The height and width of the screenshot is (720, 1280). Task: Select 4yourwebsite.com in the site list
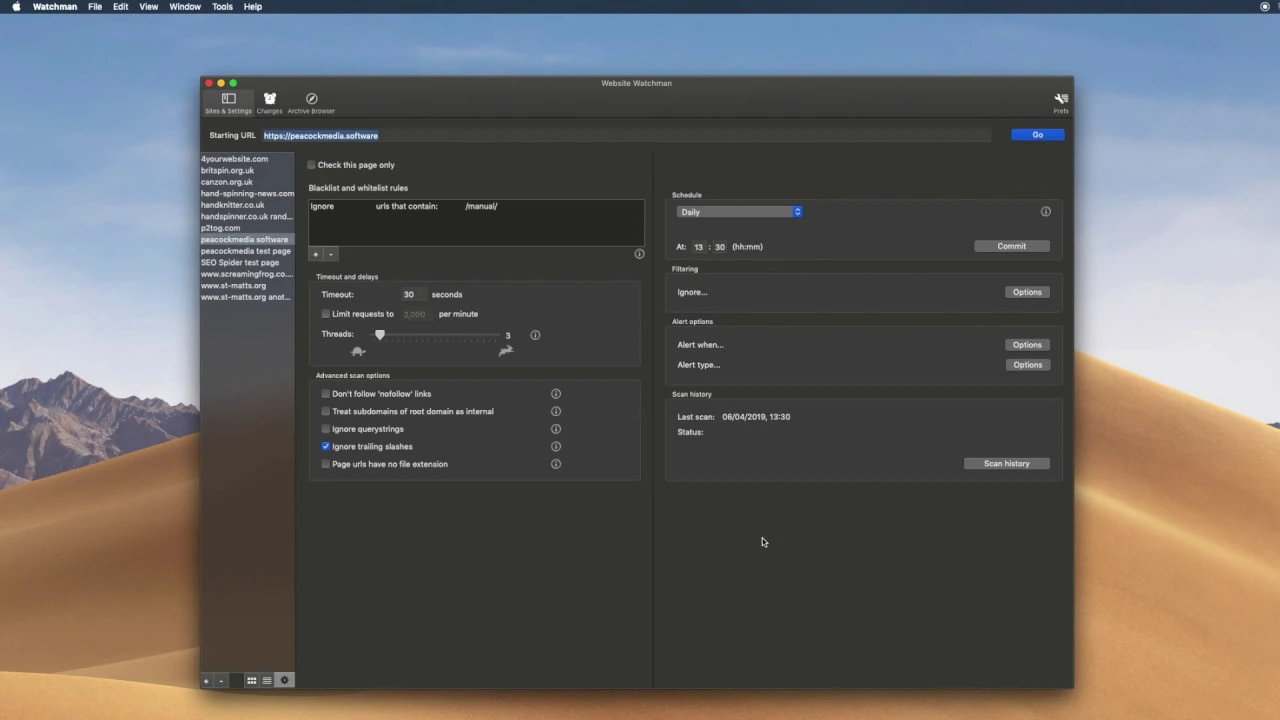[x=247, y=159]
